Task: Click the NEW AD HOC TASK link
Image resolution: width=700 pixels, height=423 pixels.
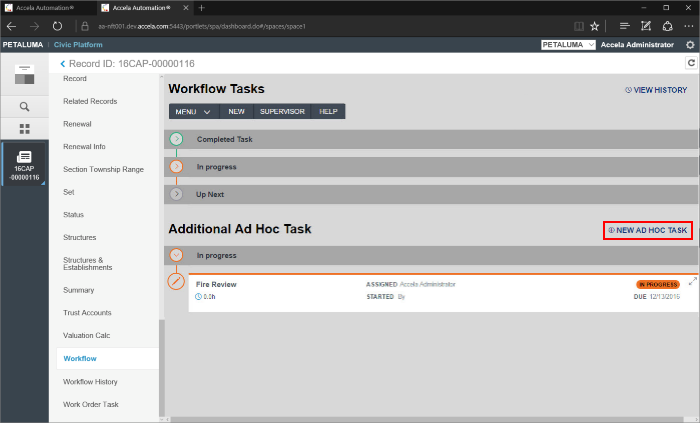Action: coord(647,230)
